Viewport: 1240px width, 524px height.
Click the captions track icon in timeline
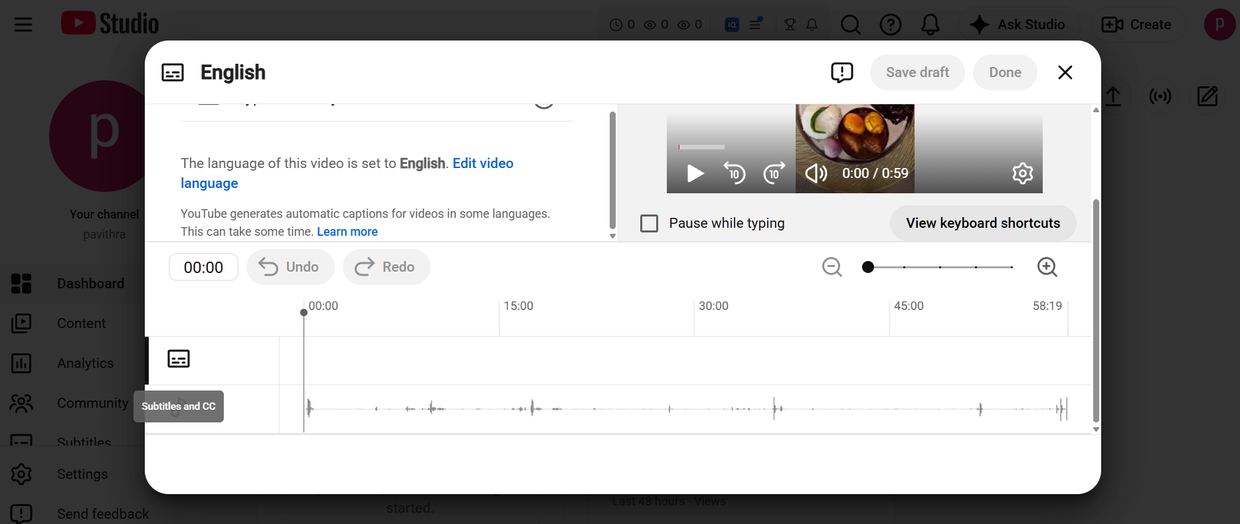pos(179,359)
